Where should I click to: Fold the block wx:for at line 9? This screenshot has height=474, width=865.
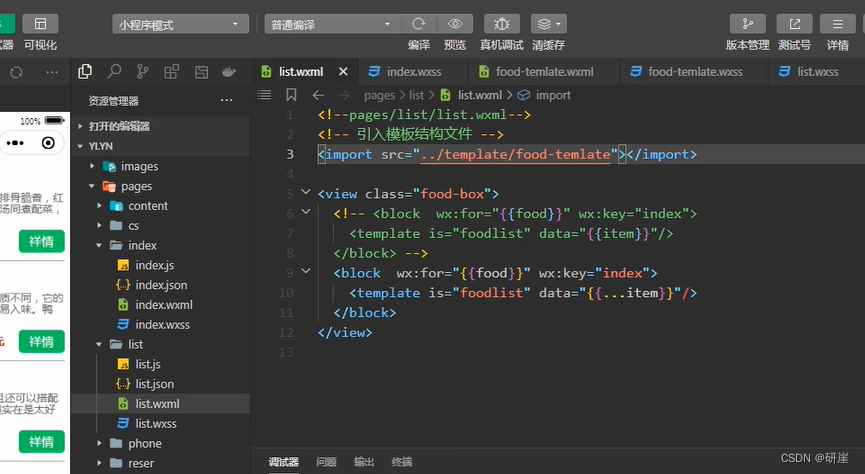click(x=306, y=271)
